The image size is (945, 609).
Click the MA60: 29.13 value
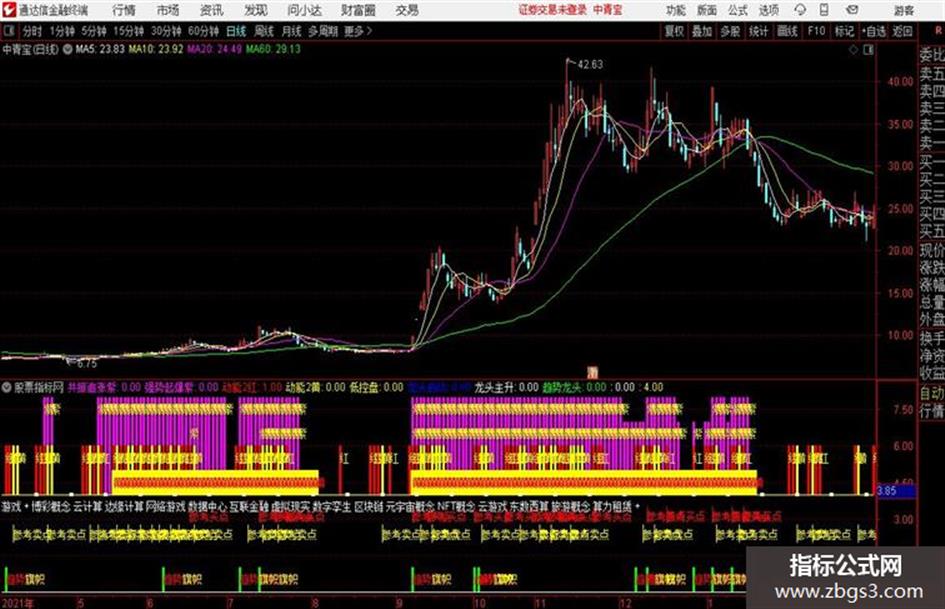(x=273, y=49)
